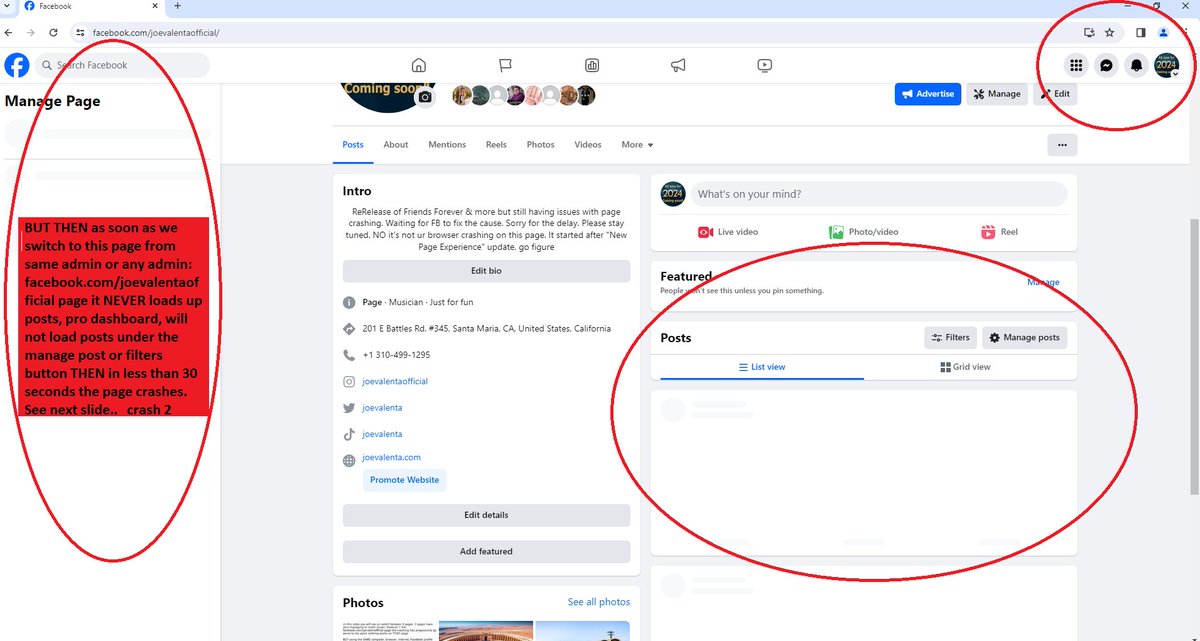This screenshot has height=641, width=1200.
Task: Switch to the Posts tab
Action: [353, 145]
